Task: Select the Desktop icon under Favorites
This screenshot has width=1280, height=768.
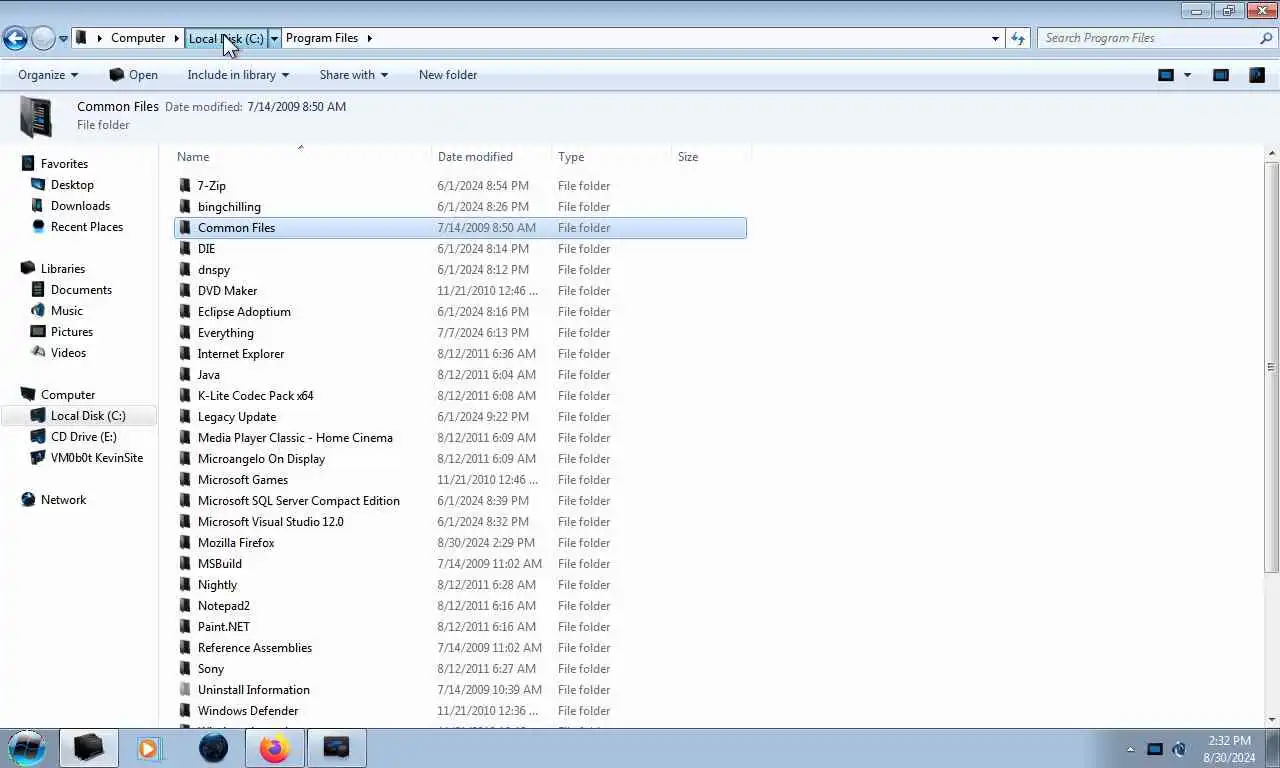Action: (38, 185)
